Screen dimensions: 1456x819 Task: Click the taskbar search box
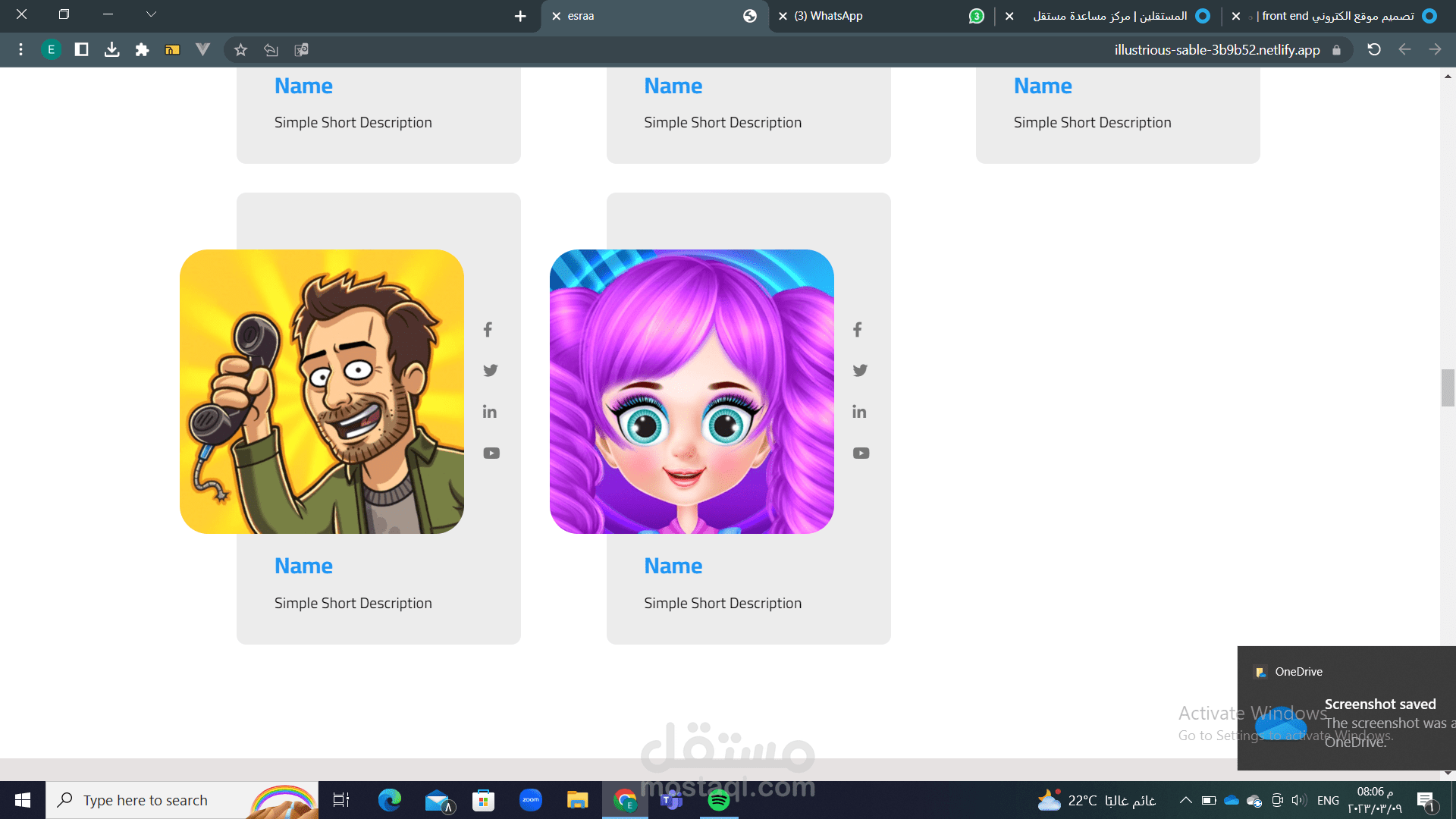coord(182,800)
